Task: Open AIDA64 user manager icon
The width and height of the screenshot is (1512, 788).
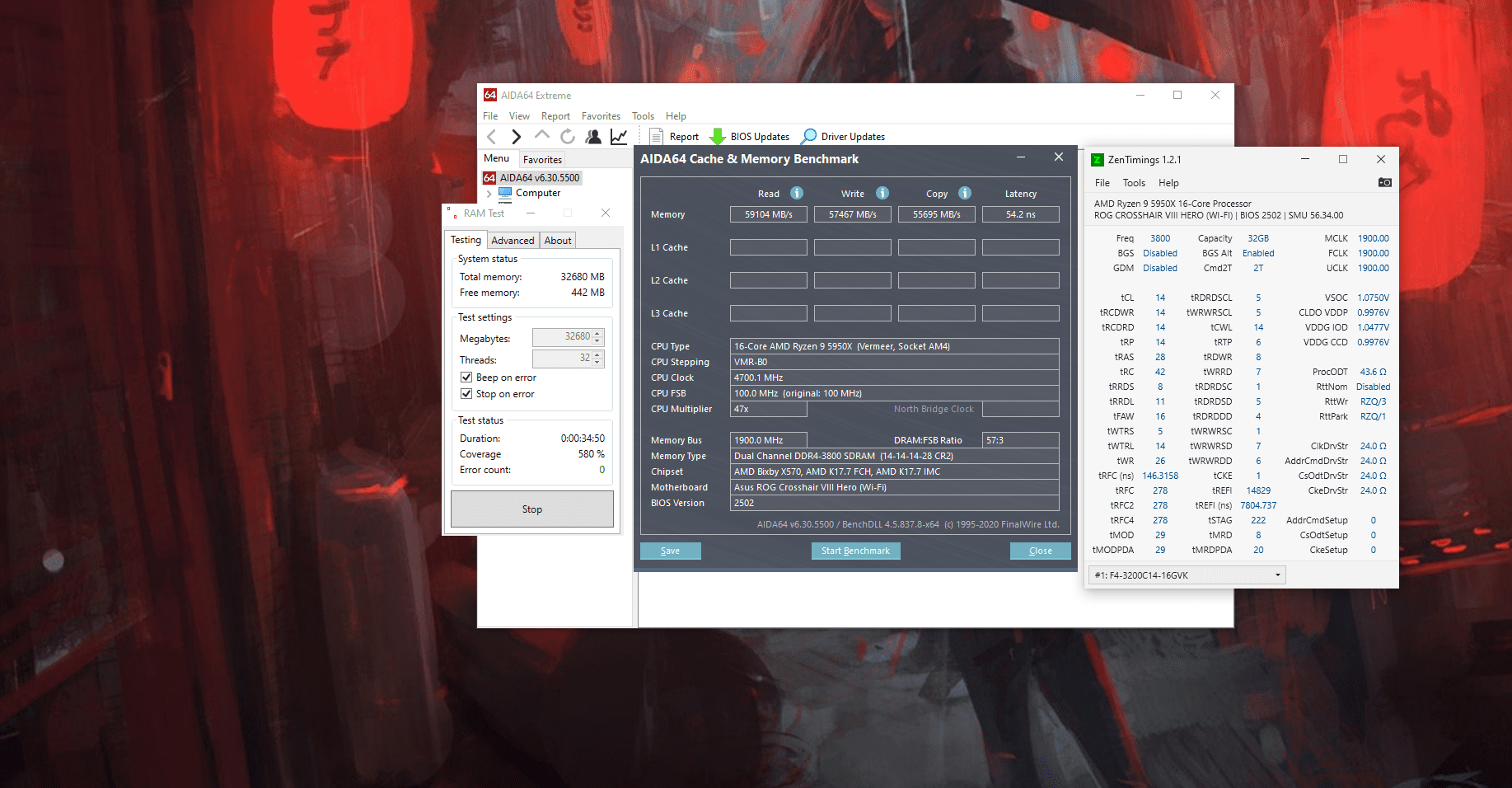Action: coord(593,137)
